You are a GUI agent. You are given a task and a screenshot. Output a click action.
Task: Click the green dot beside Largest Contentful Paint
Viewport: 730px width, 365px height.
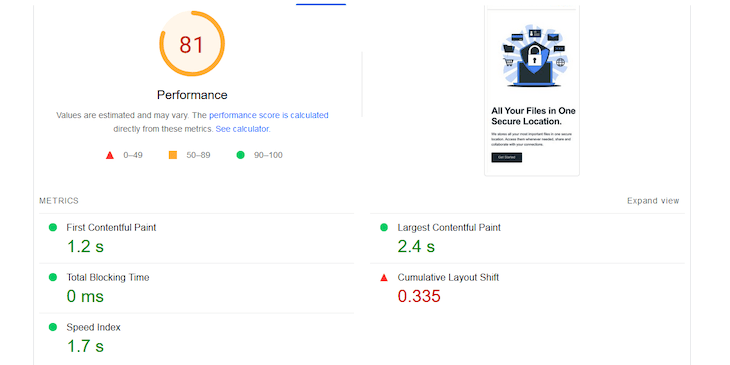tap(384, 228)
